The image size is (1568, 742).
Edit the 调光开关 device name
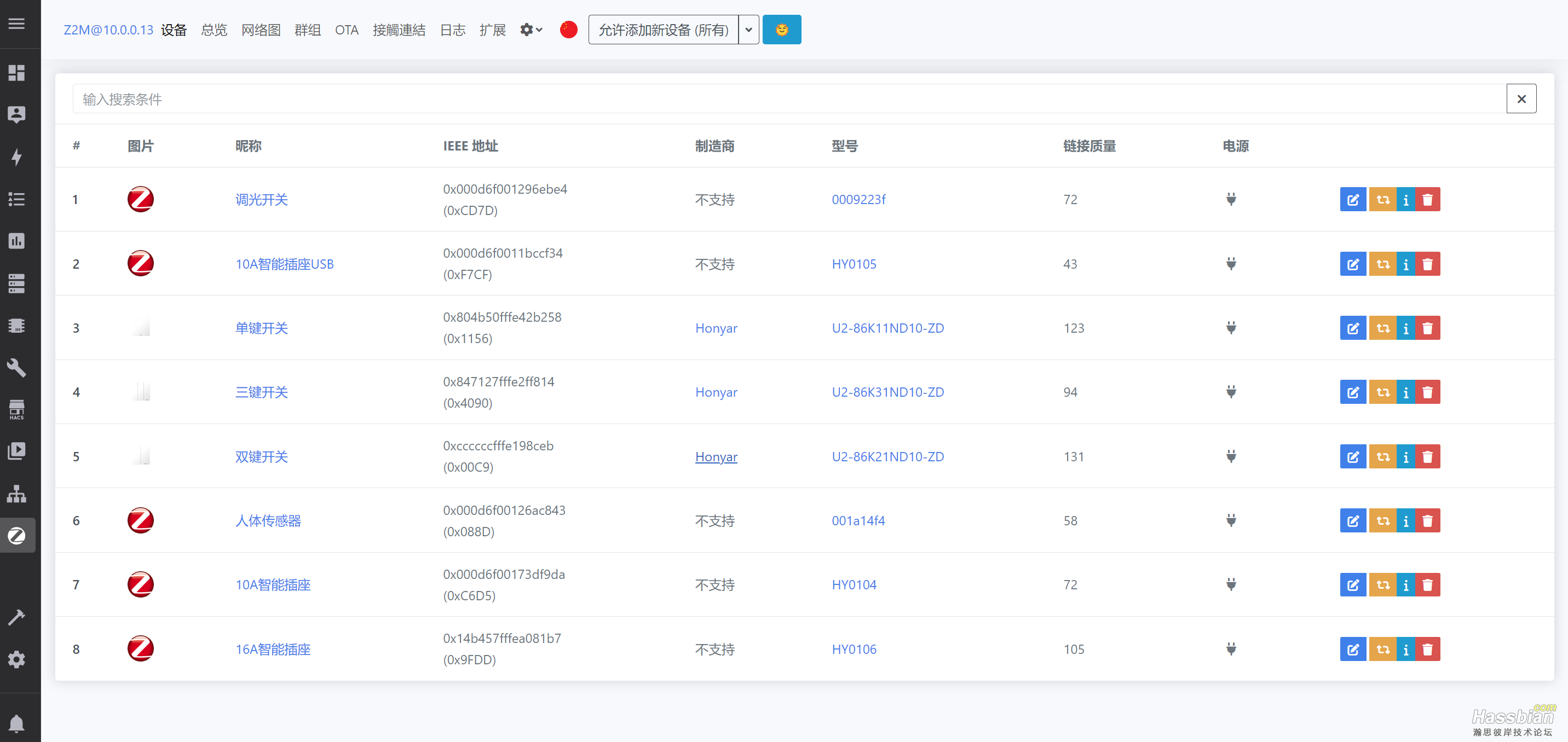pyautogui.click(x=1352, y=200)
